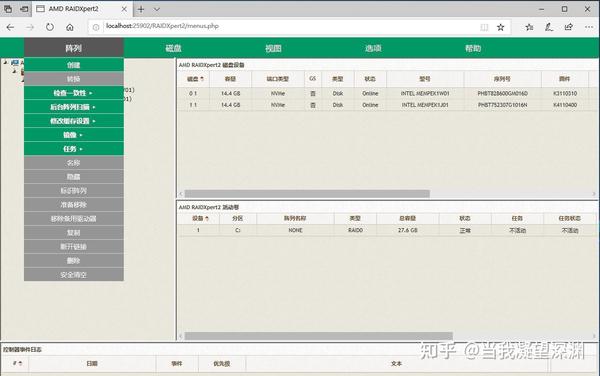Show tab previews chevron
The height and width of the screenshot is (376, 600).
[157, 9]
